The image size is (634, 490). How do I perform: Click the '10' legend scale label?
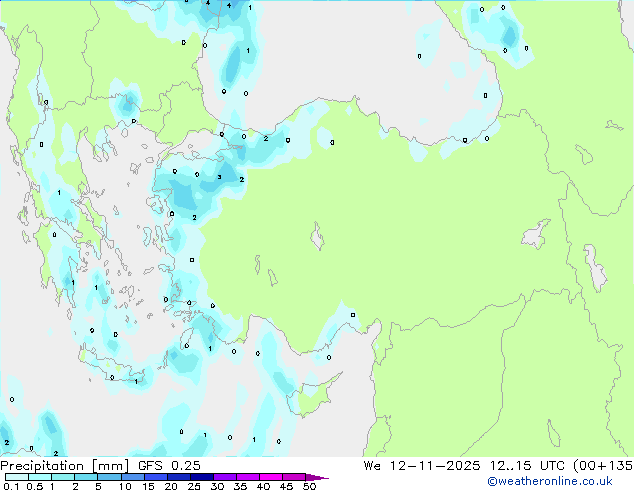pos(125,486)
